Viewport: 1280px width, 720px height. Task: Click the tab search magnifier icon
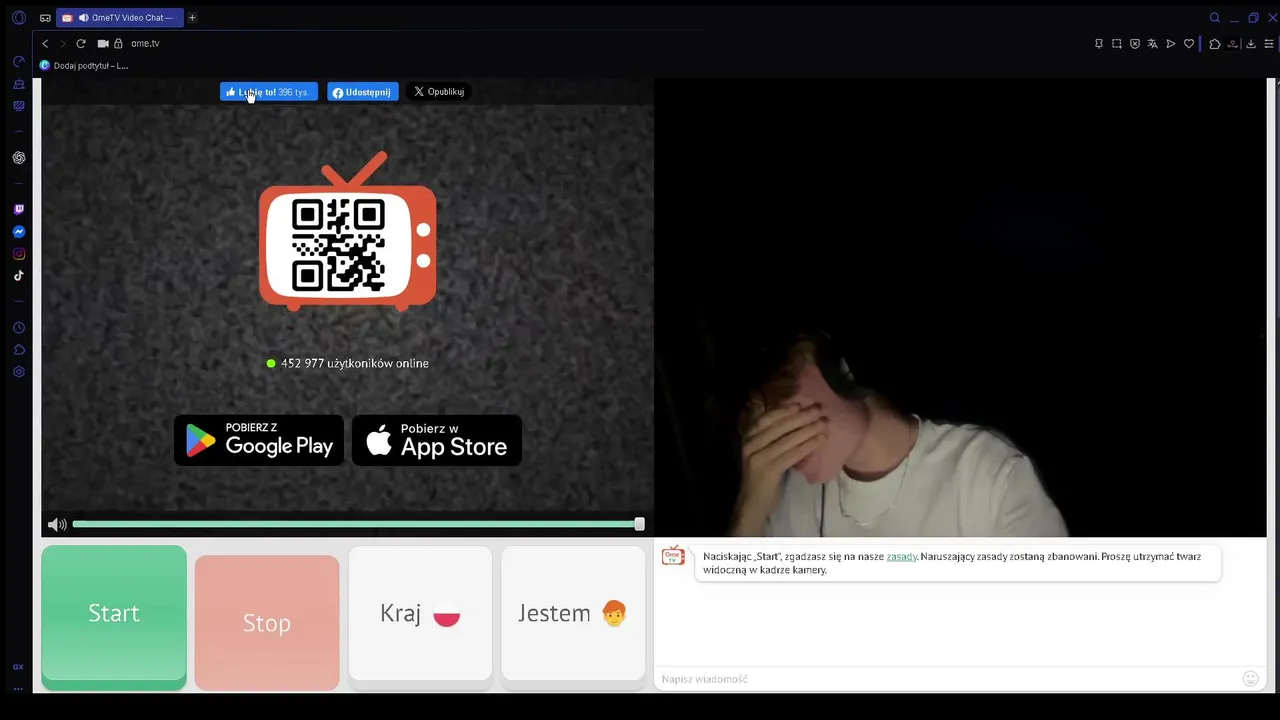click(1215, 18)
